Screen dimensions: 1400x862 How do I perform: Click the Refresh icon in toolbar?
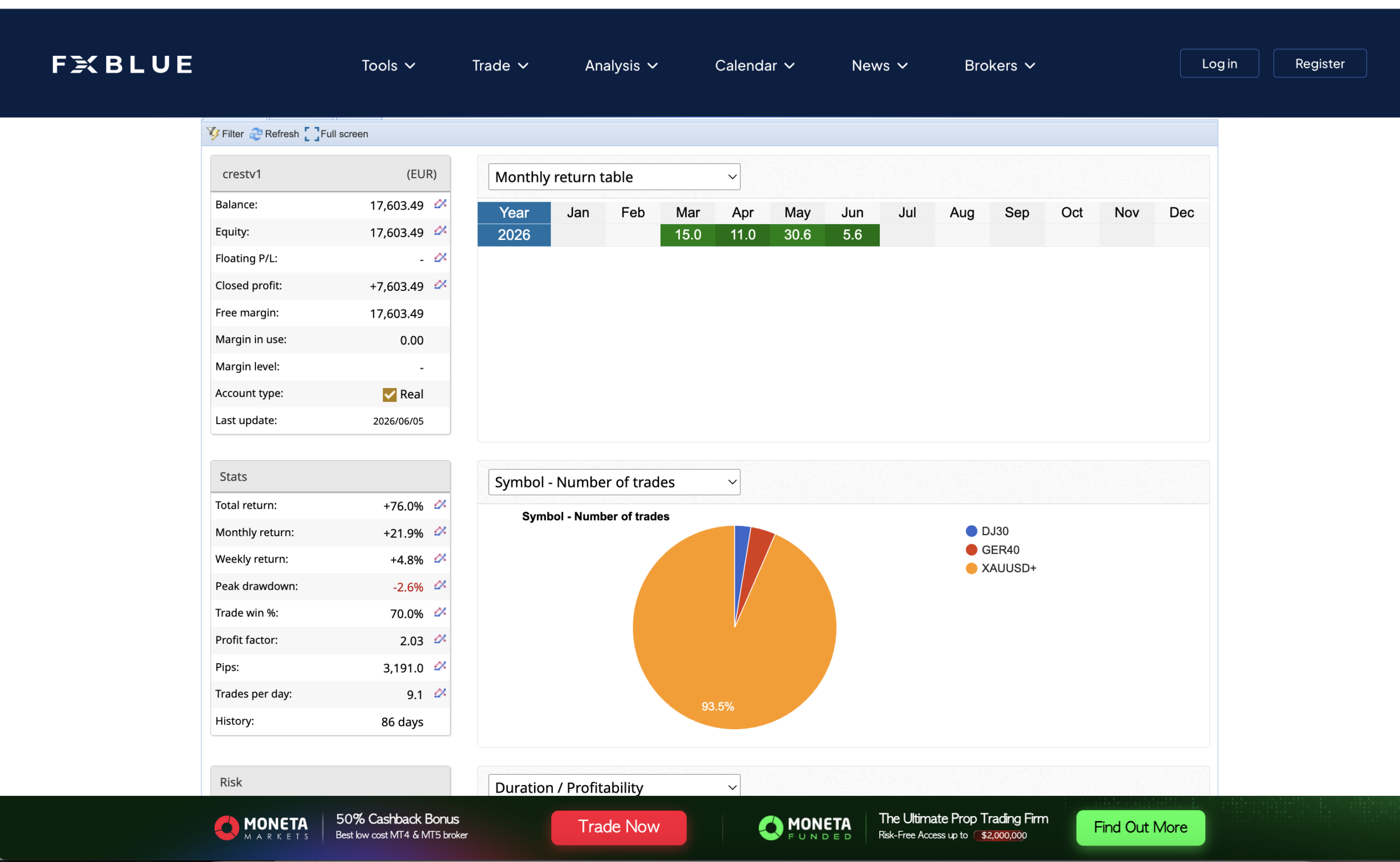(x=256, y=133)
